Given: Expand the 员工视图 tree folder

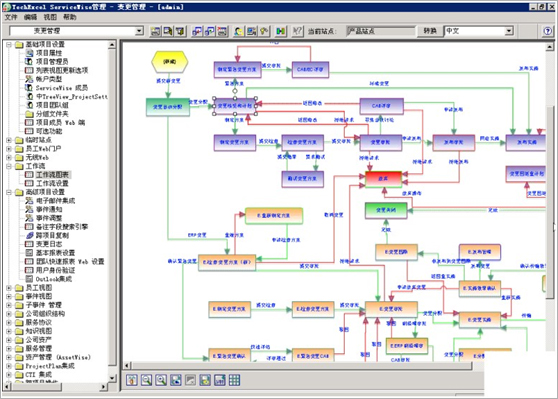Looking at the screenshot, I should [x=9, y=288].
